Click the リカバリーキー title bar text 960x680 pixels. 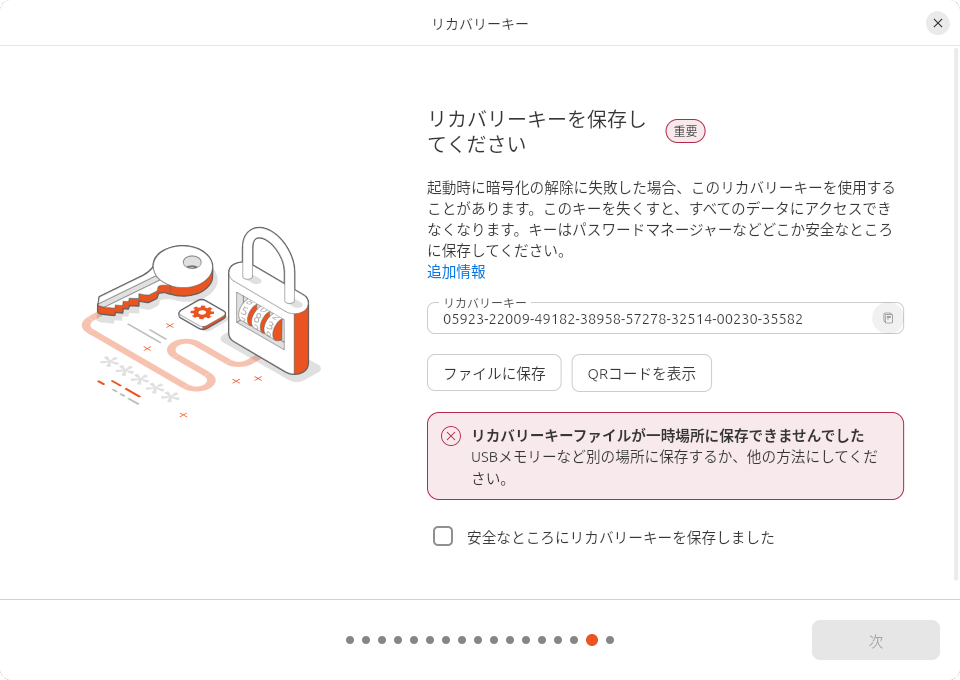(x=480, y=23)
